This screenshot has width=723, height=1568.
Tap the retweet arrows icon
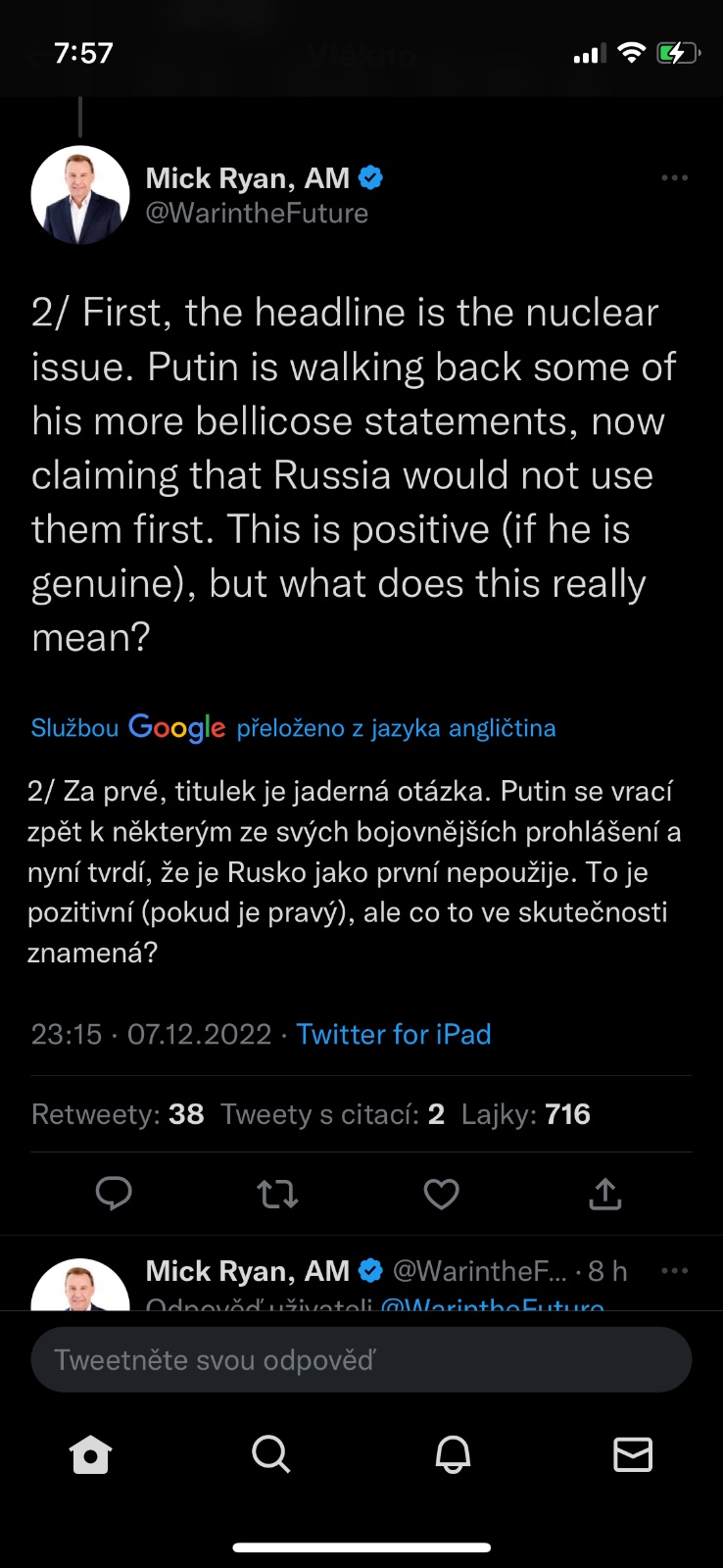(277, 1193)
